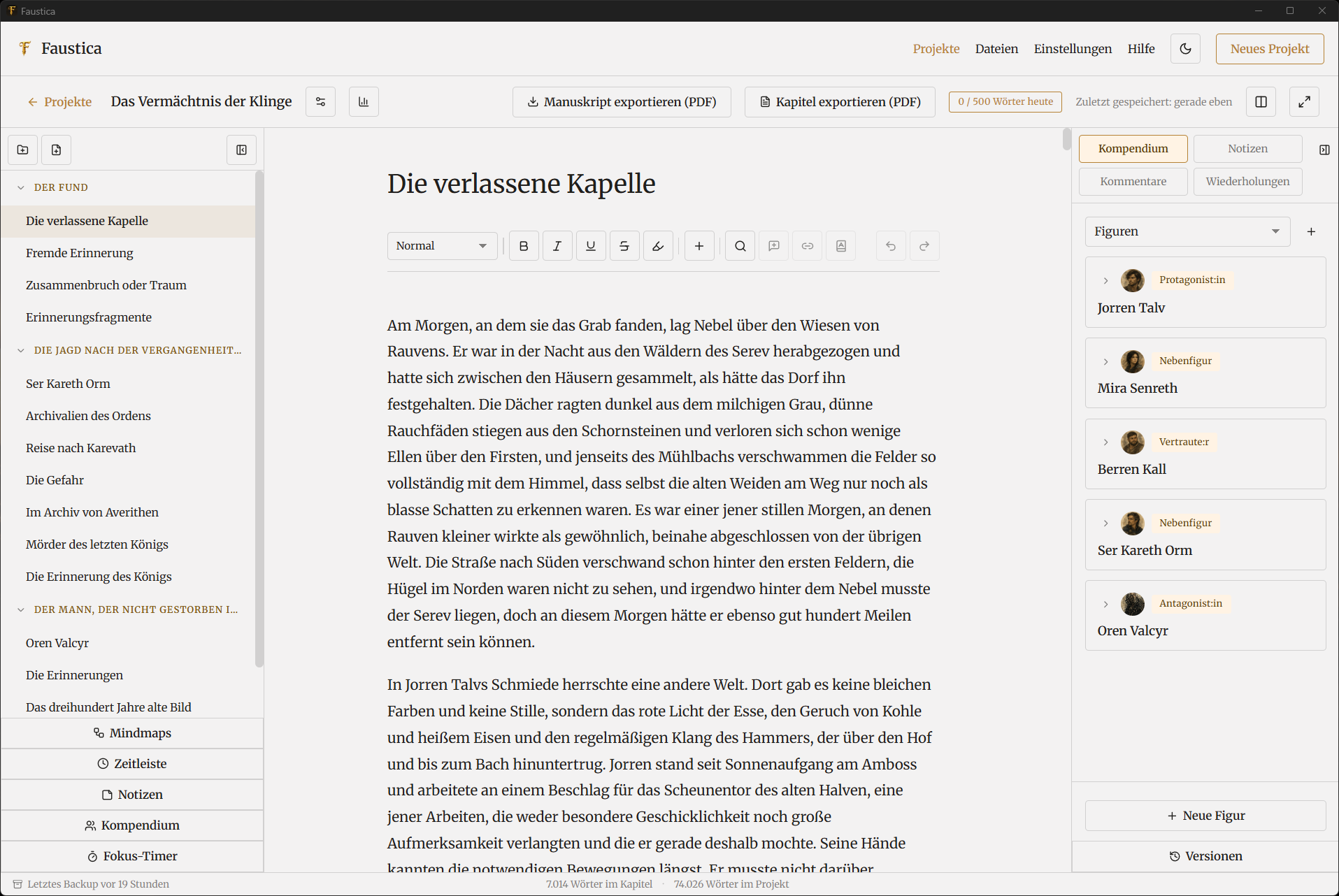Open the Einstellungen menu
The height and width of the screenshot is (896, 1339).
(x=1073, y=49)
